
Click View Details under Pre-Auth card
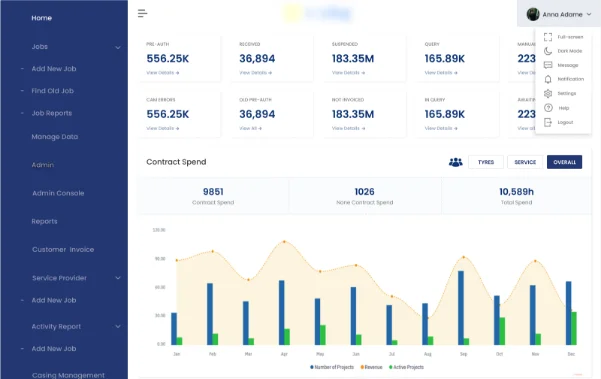(x=163, y=72)
